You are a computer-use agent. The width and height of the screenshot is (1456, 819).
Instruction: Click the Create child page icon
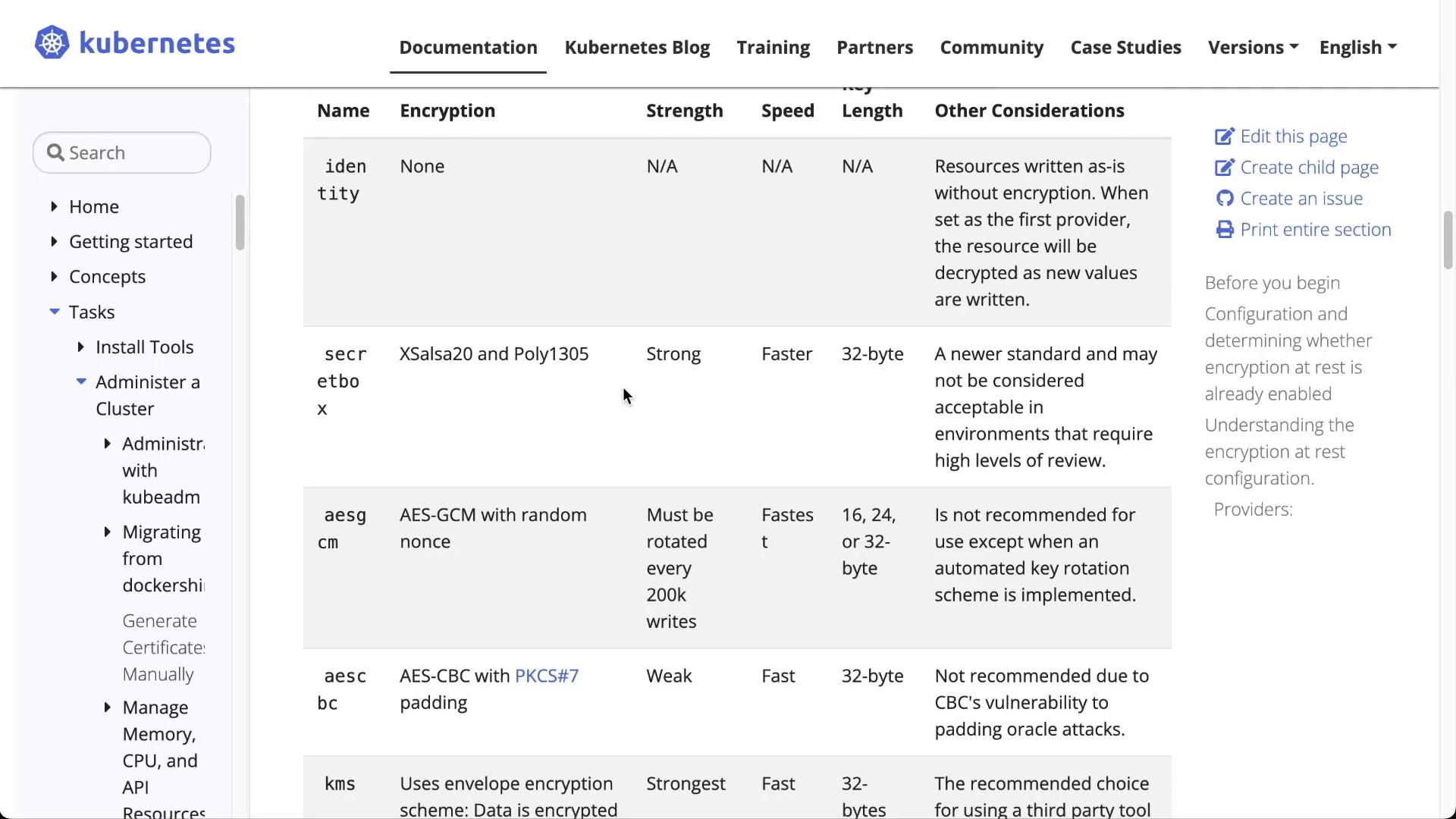click(1224, 168)
